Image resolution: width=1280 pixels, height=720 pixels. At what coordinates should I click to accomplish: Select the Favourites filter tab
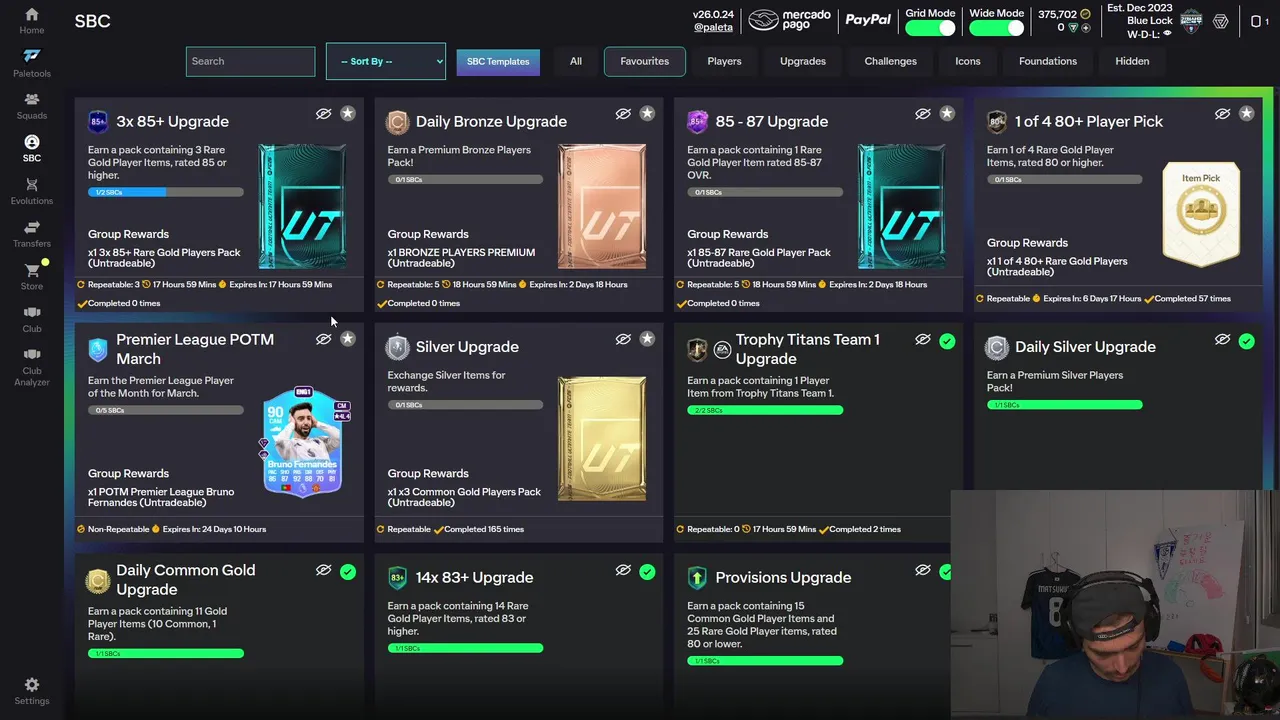click(645, 61)
